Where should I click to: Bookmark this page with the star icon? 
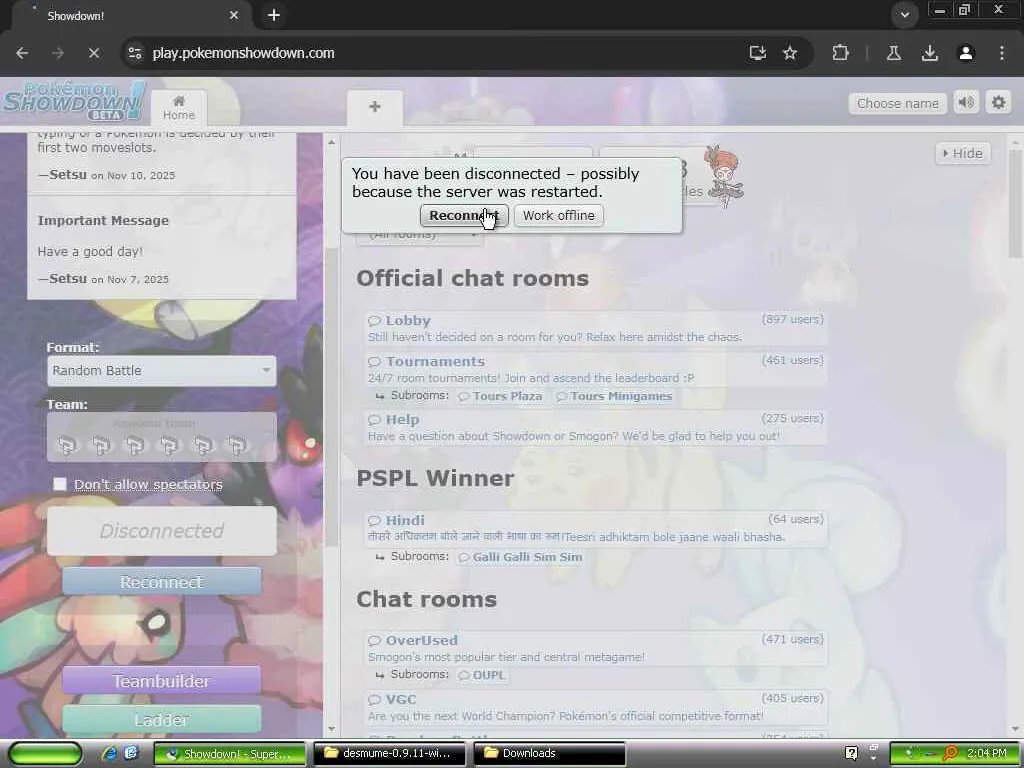pos(790,53)
